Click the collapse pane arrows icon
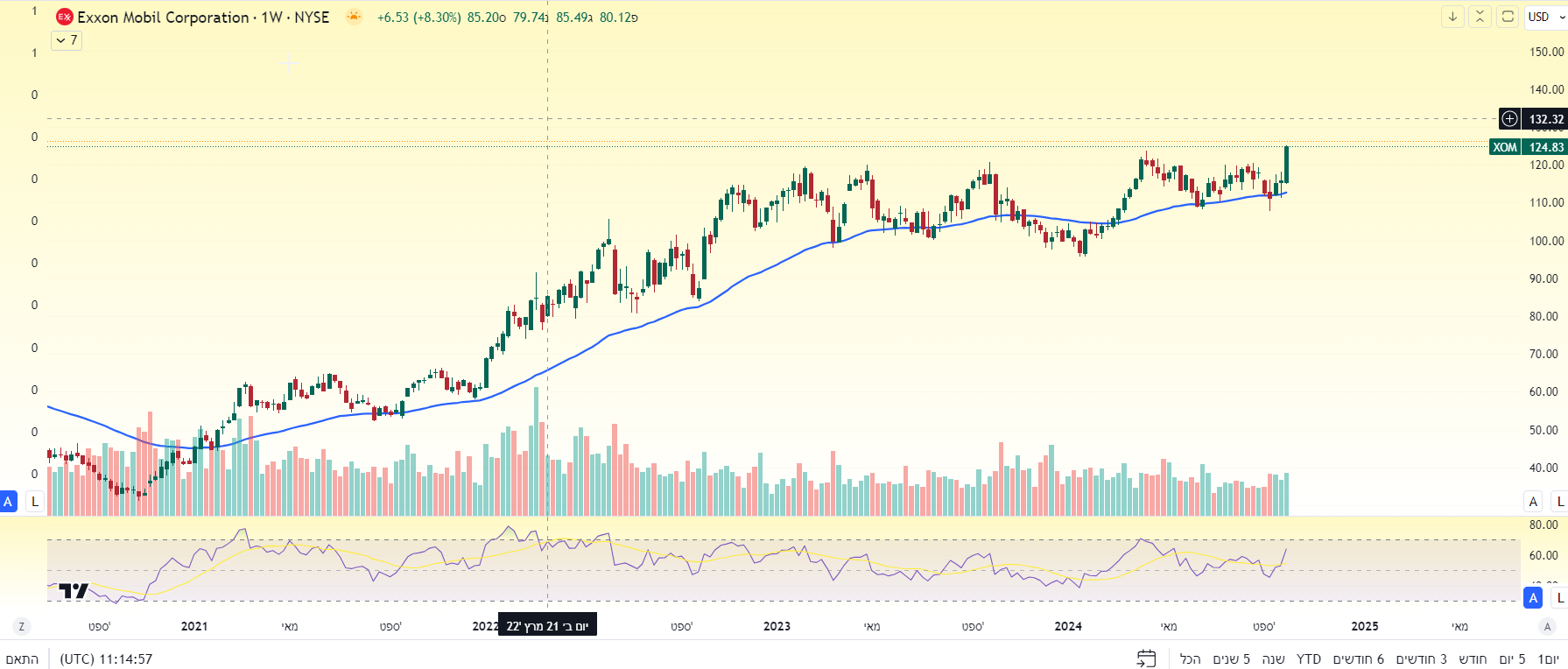 coord(1480,17)
